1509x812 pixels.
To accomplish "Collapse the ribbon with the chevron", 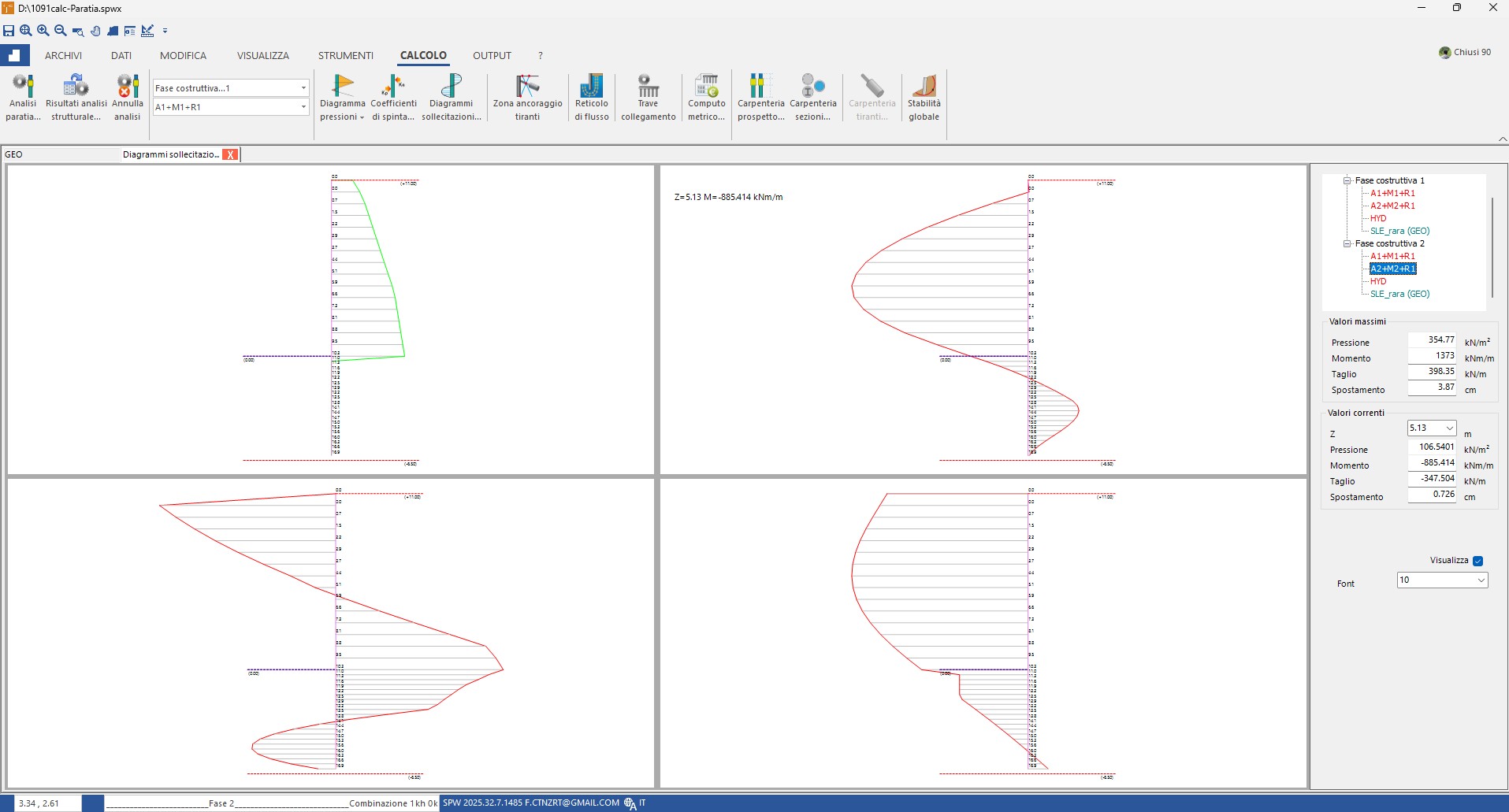I will pos(1503,139).
